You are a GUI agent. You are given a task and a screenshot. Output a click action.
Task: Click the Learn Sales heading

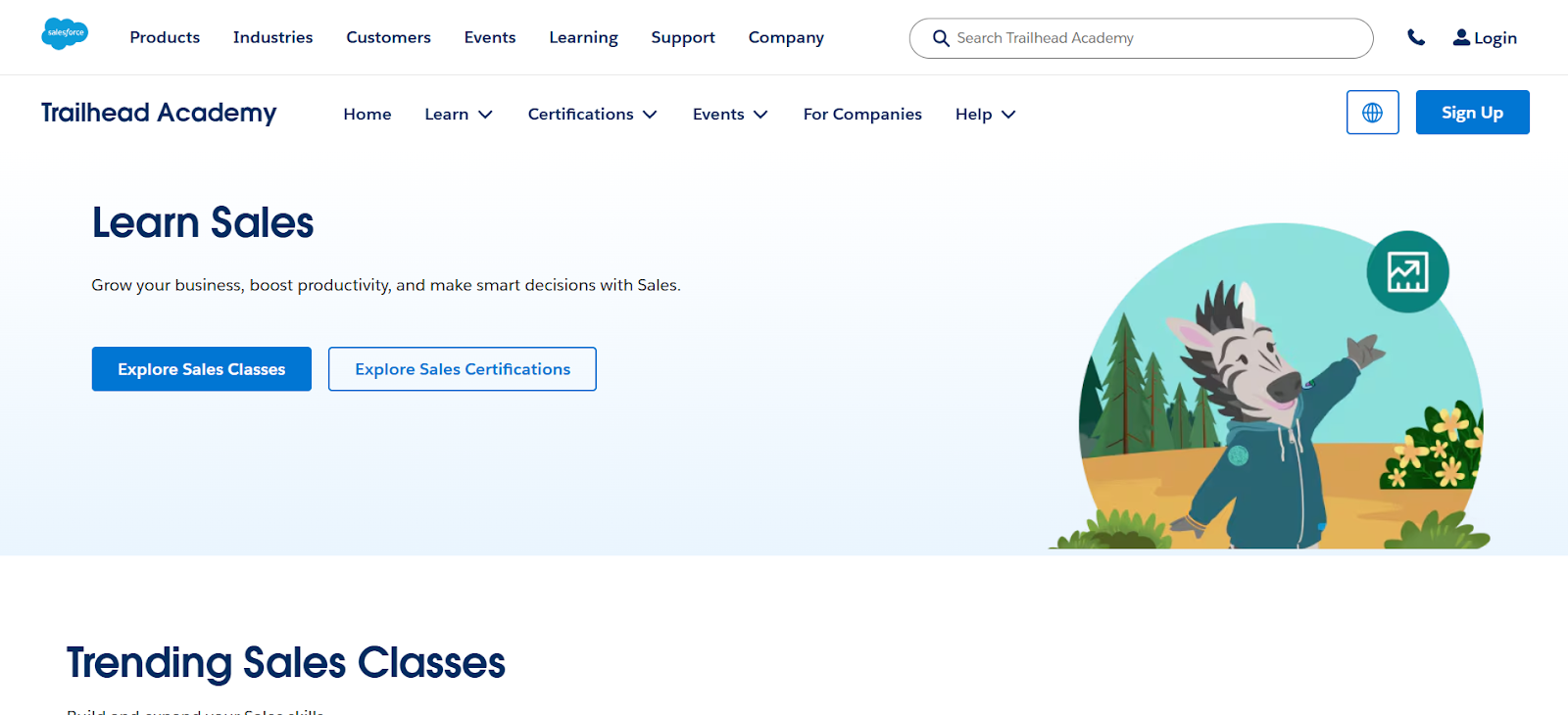(x=203, y=222)
